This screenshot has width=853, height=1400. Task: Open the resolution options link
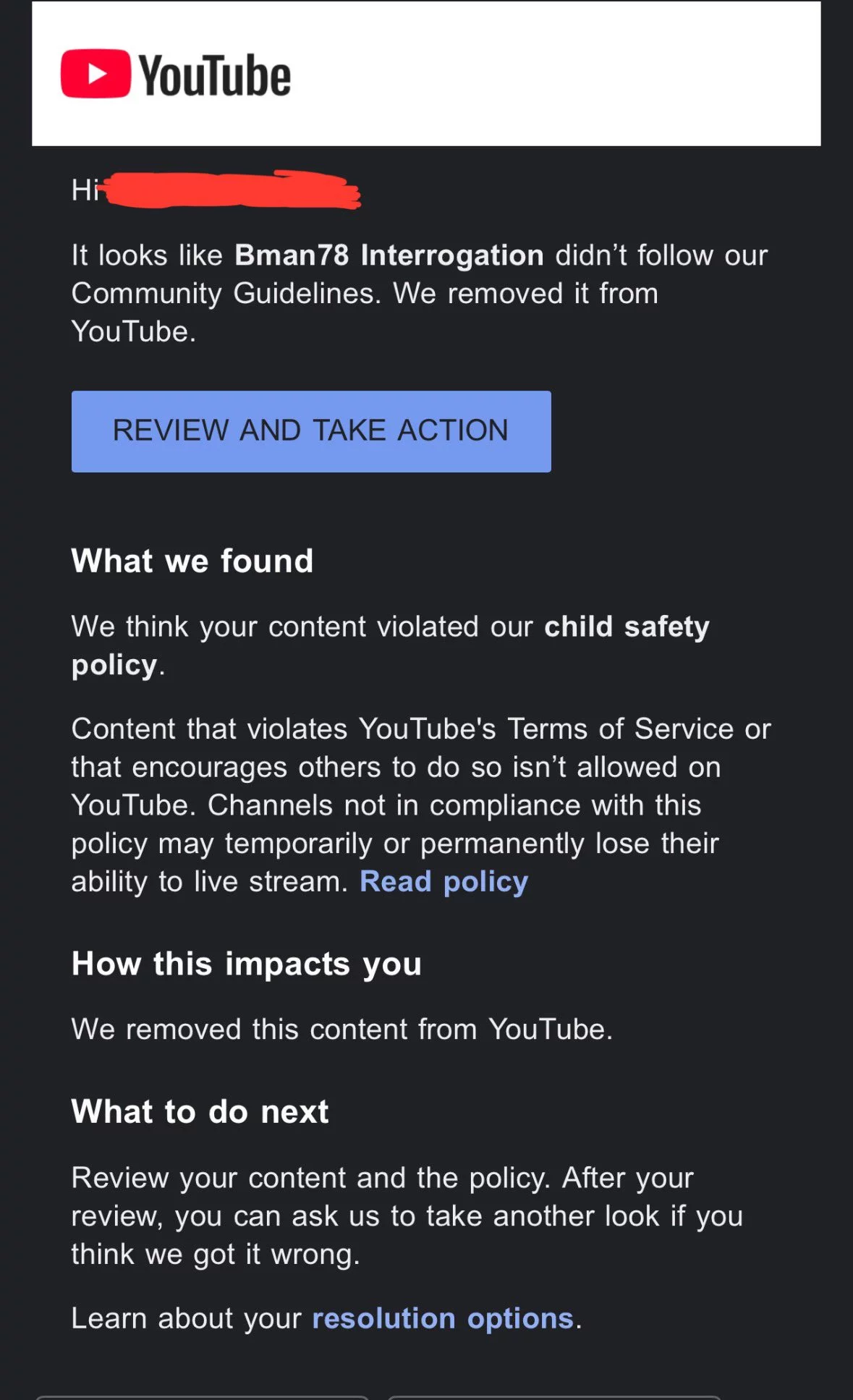[443, 1318]
